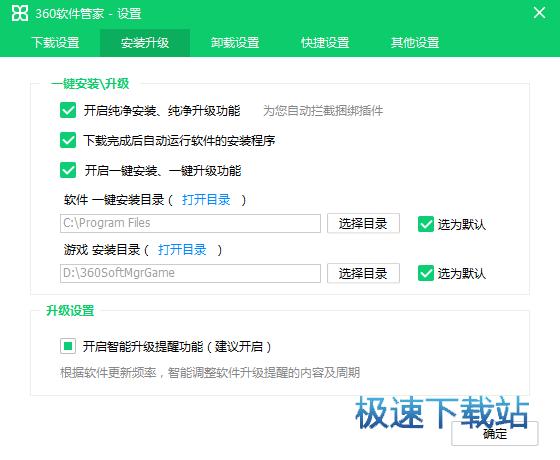The width and height of the screenshot is (560, 460).
Task: Uncheck 下载完成后自动运行软件的安装程序
Action: click(68, 140)
